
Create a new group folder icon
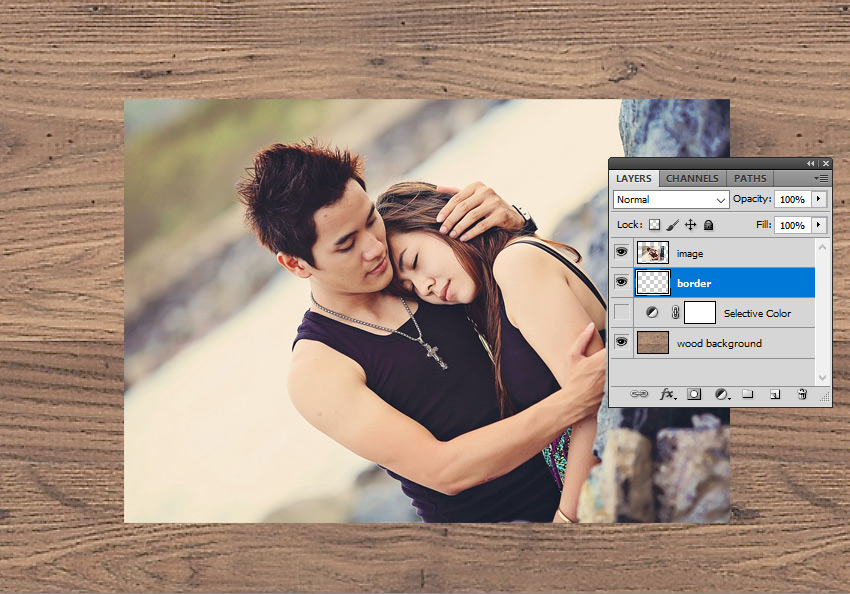(747, 395)
